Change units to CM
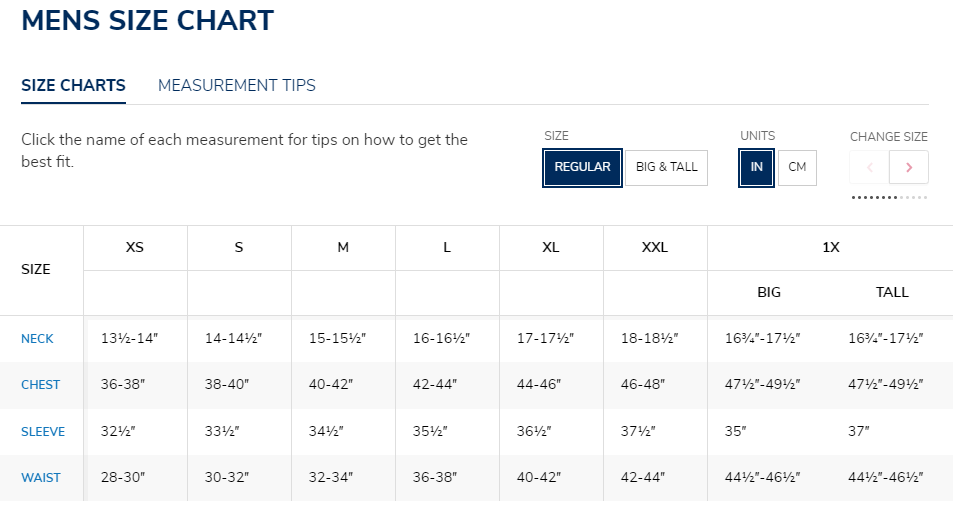 tap(797, 167)
